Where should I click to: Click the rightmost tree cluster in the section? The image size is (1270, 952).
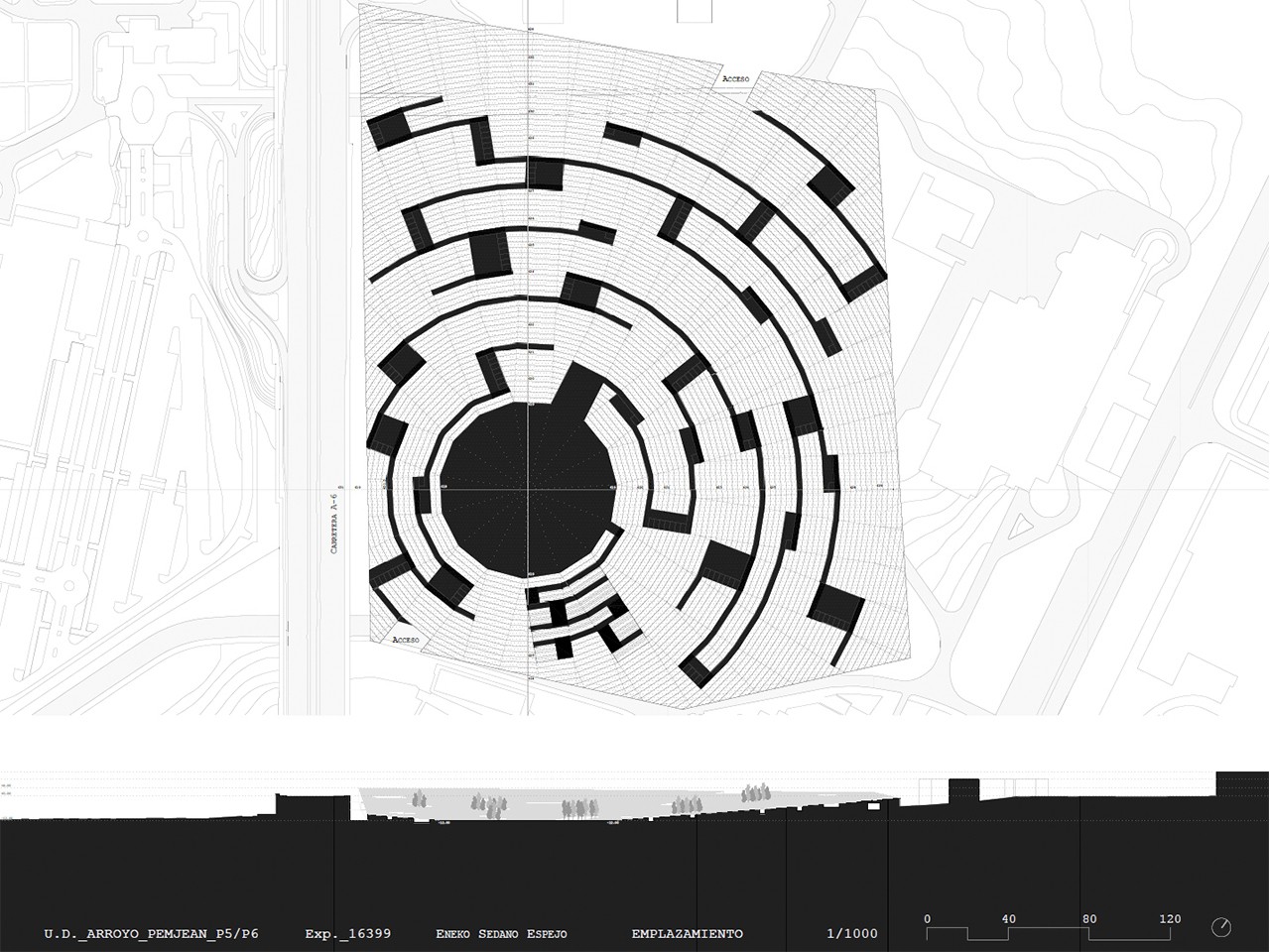757,792
